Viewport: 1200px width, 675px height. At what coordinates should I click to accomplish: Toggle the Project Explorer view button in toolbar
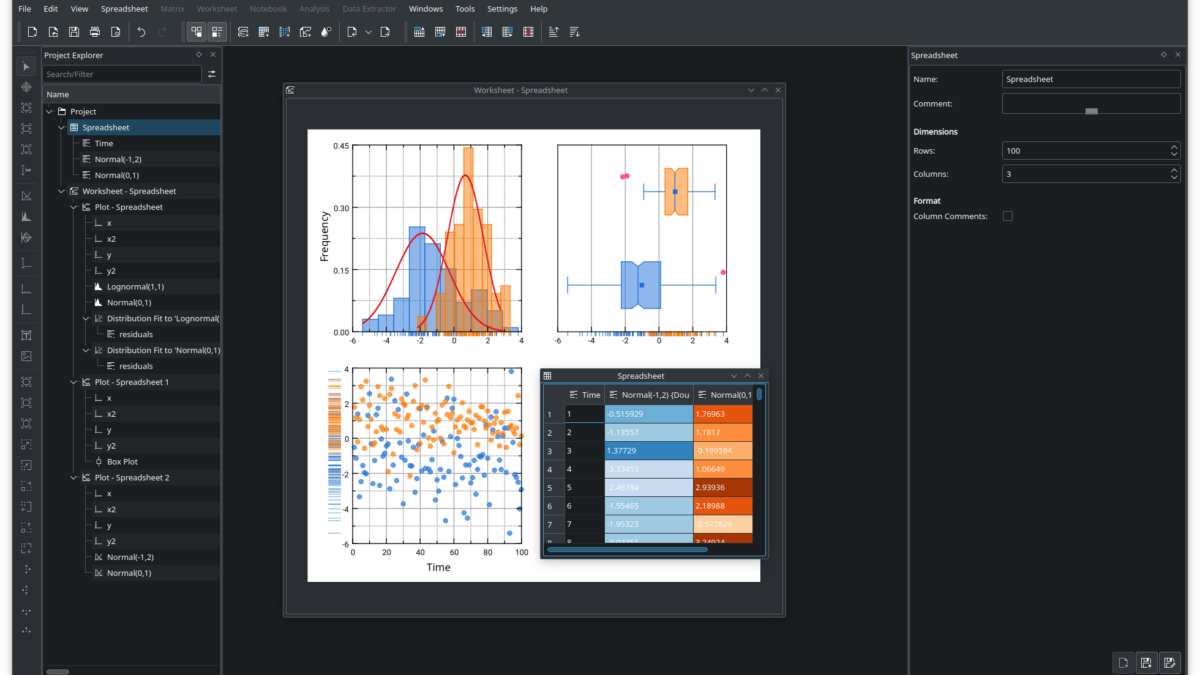(x=196, y=32)
